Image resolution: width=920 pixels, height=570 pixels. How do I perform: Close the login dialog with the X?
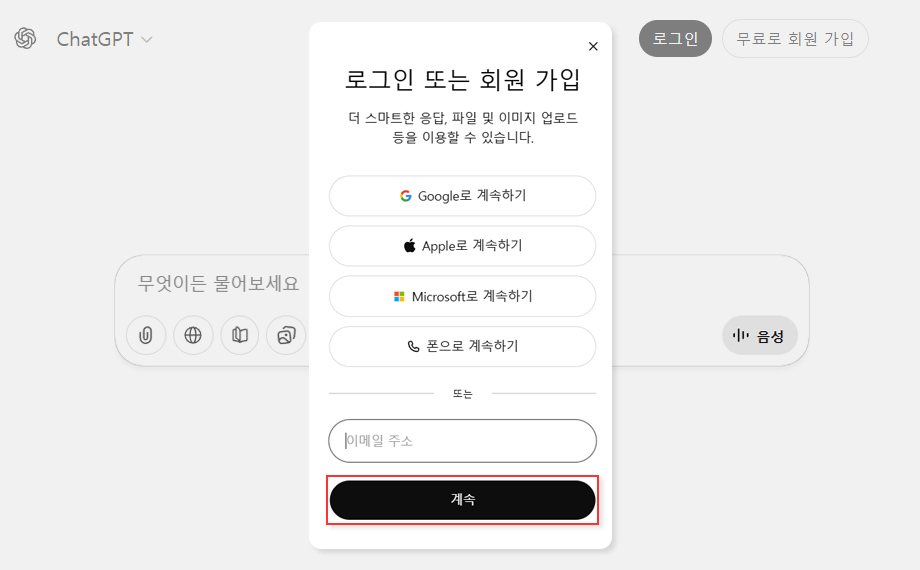click(x=593, y=46)
